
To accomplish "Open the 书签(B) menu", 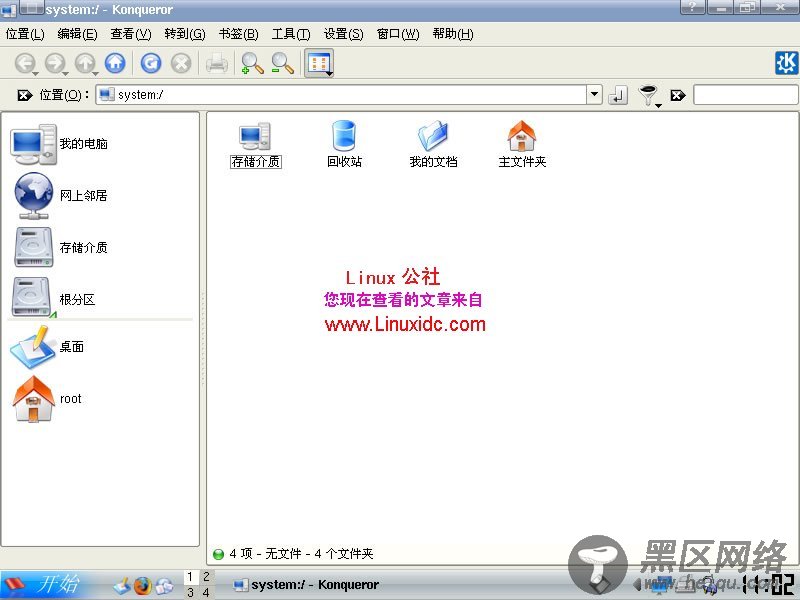I will [238, 33].
